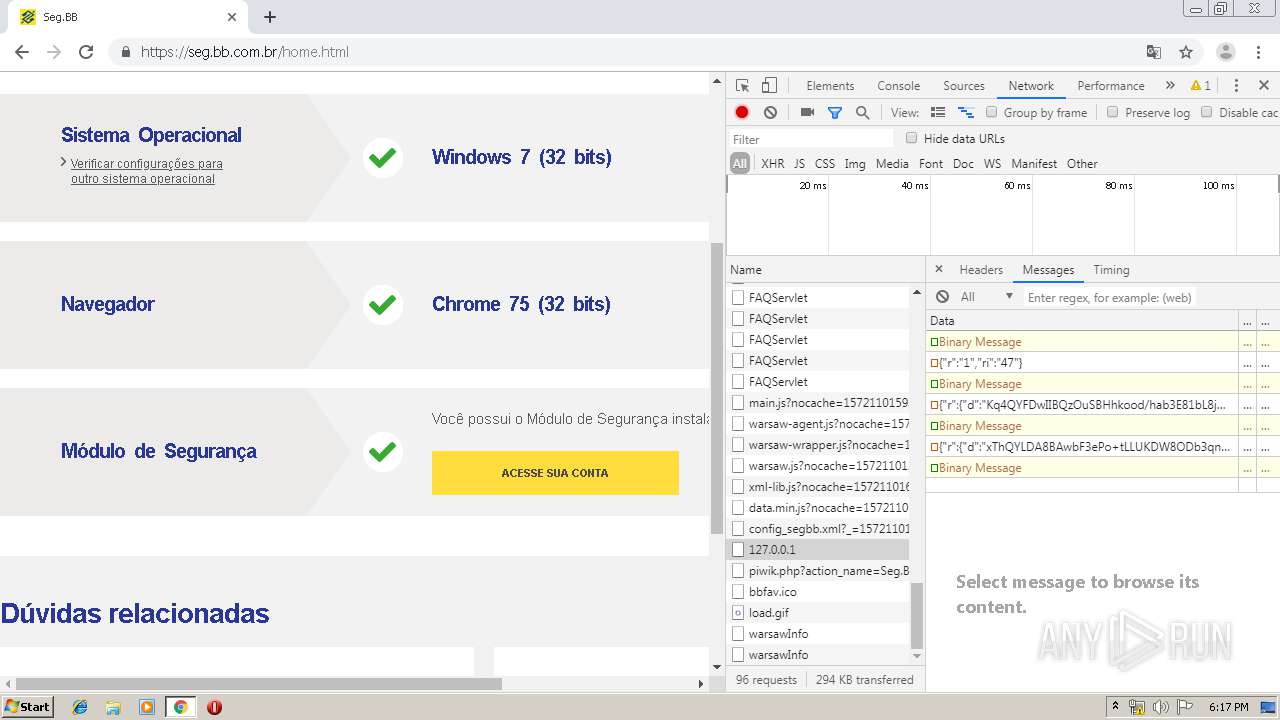Open the Windows Start menu
This screenshot has height=720, width=1280.
click(x=28, y=707)
